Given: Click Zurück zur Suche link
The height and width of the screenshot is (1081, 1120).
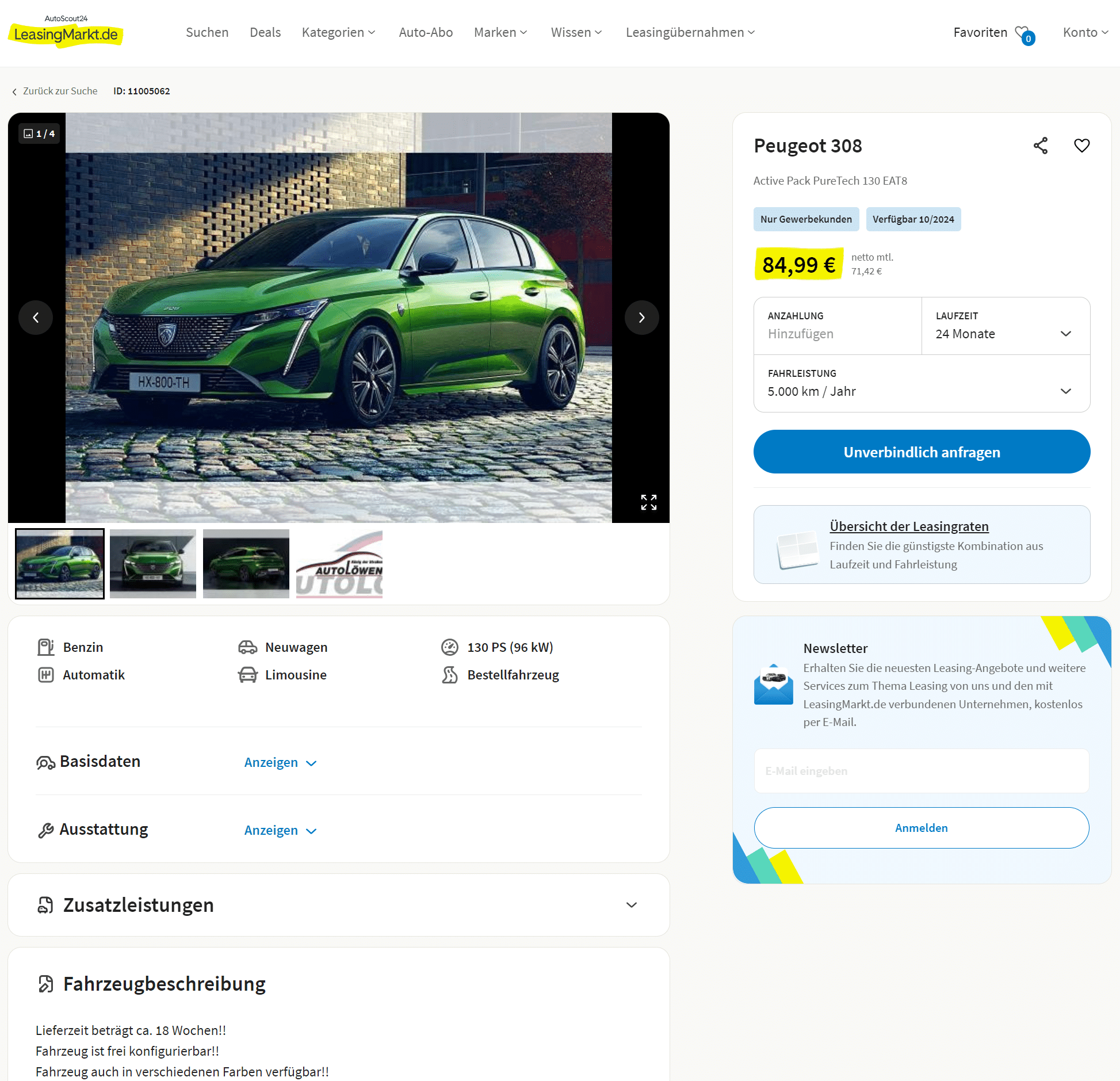Looking at the screenshot, I should [x=60, y=91].
